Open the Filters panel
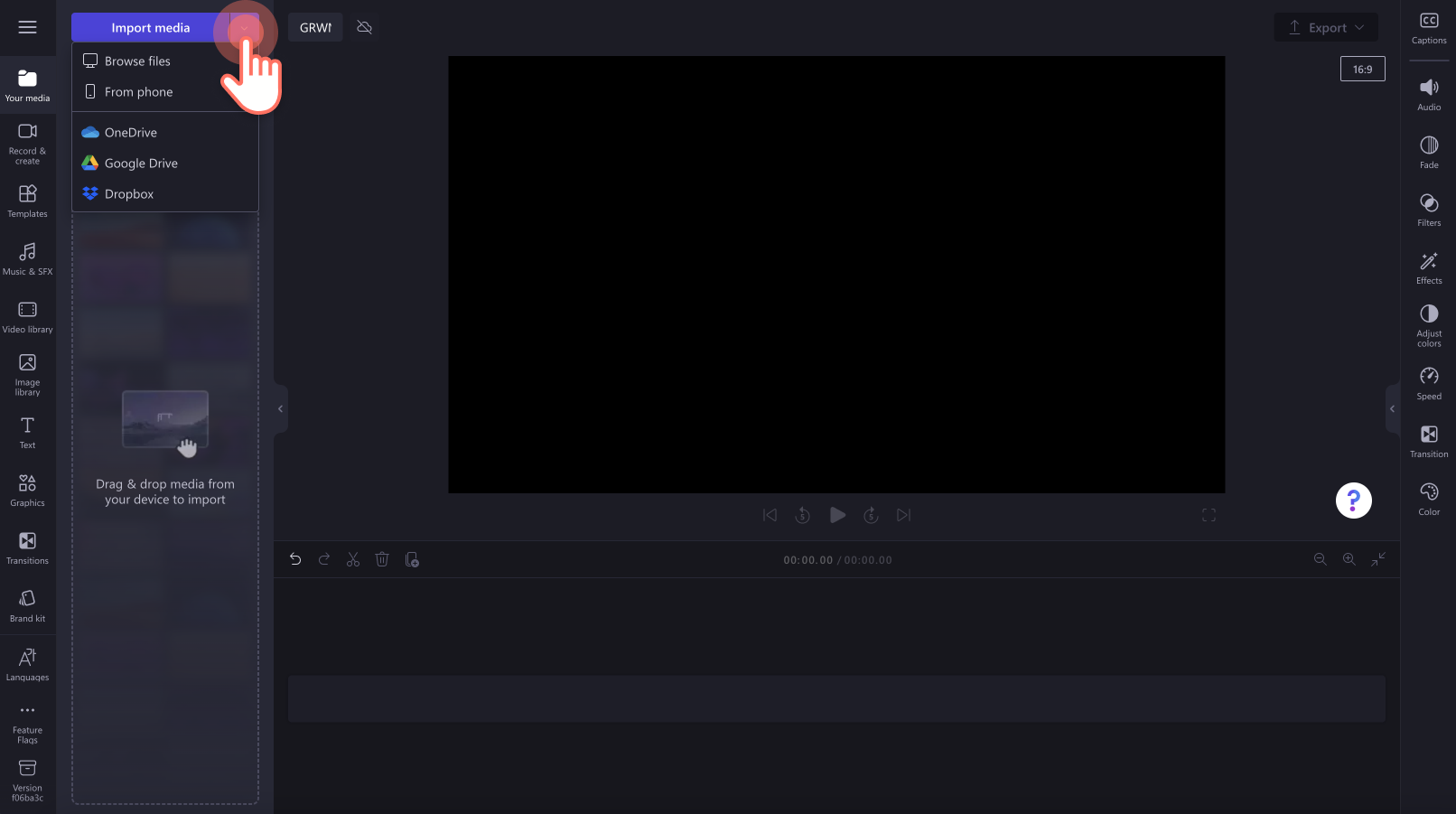1456x814 pixels. [1429, 211]
